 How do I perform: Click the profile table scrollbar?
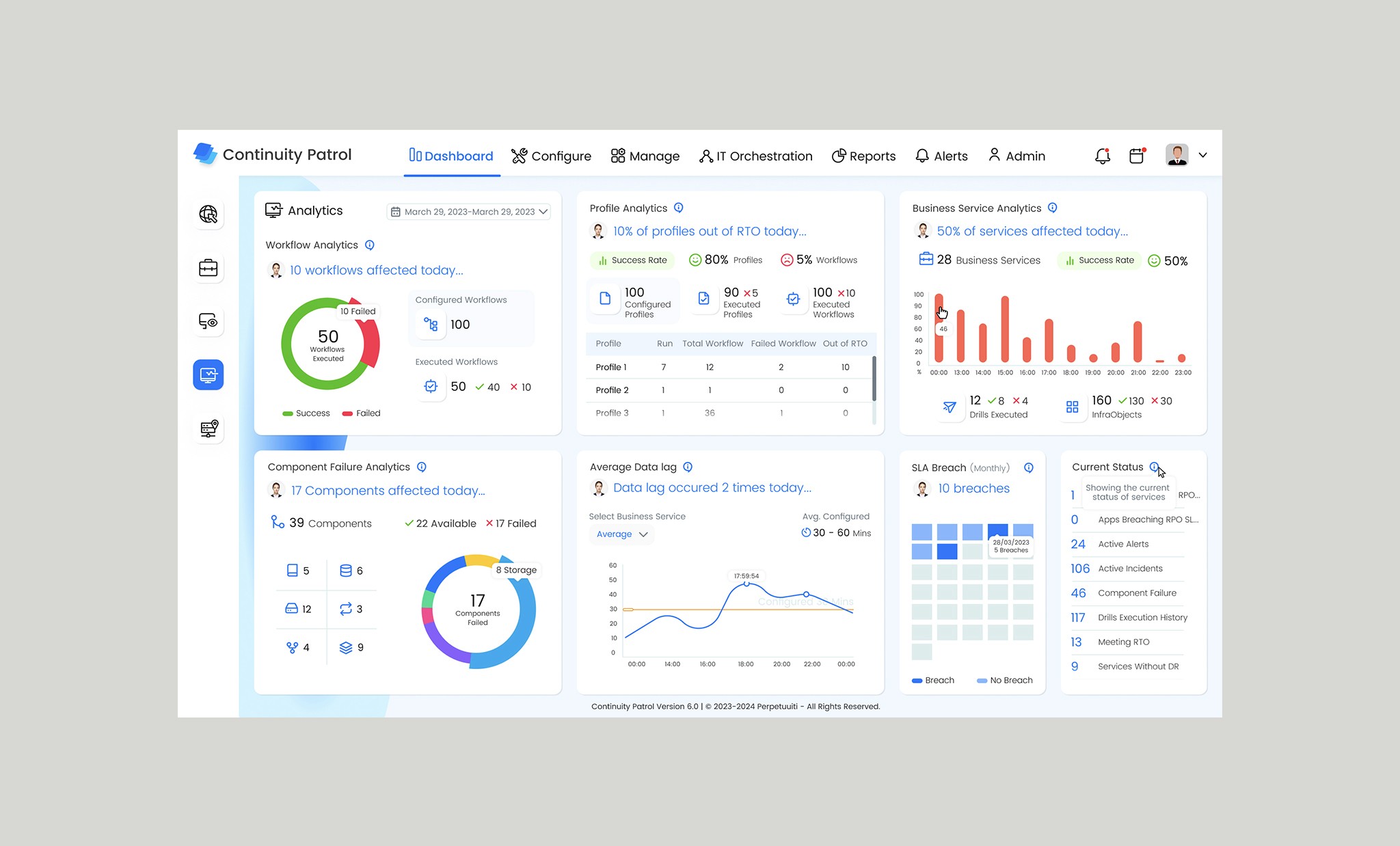pyautogui.click(x=874, y=378)
